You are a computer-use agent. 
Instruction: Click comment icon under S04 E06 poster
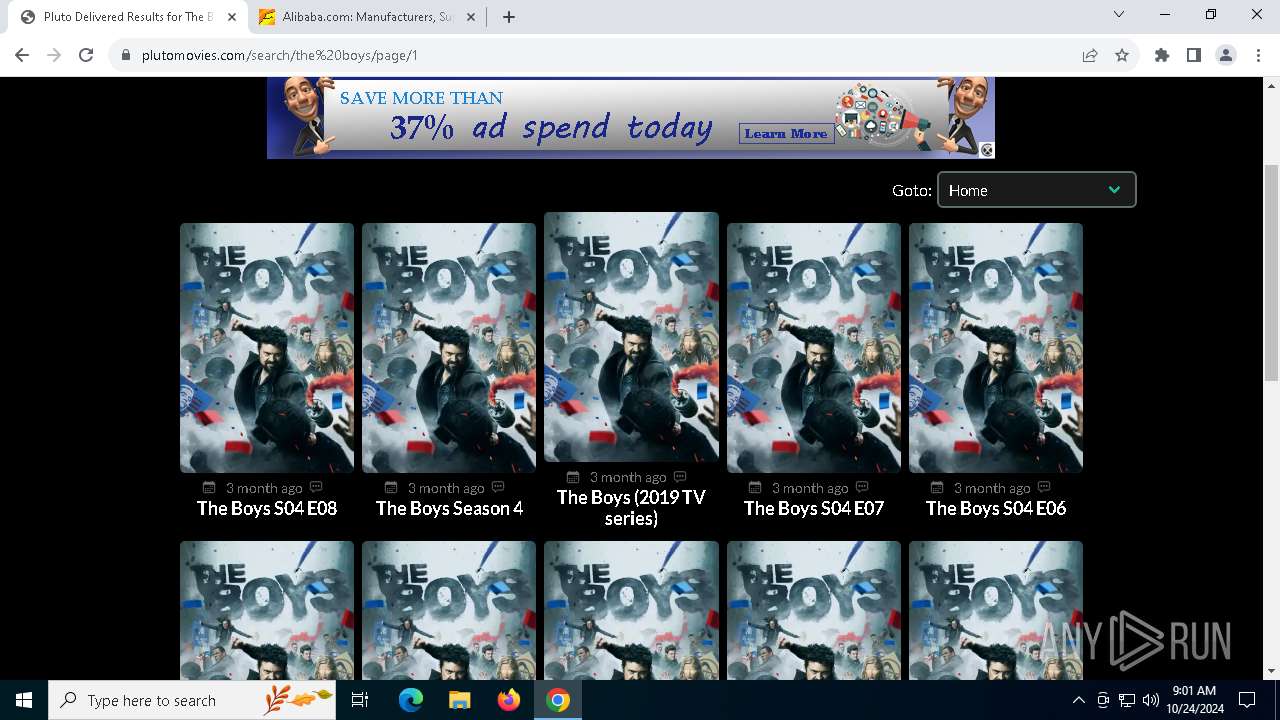[1044, 487]
